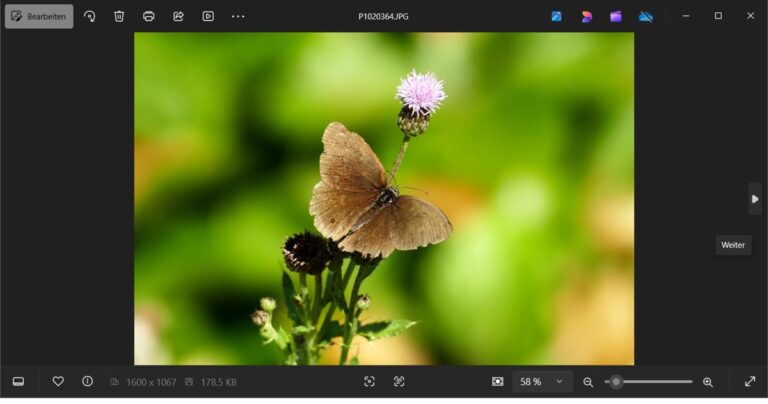Start slideshow with the play icon
This screenshot has height=404, width=768.
pos(208,16)
